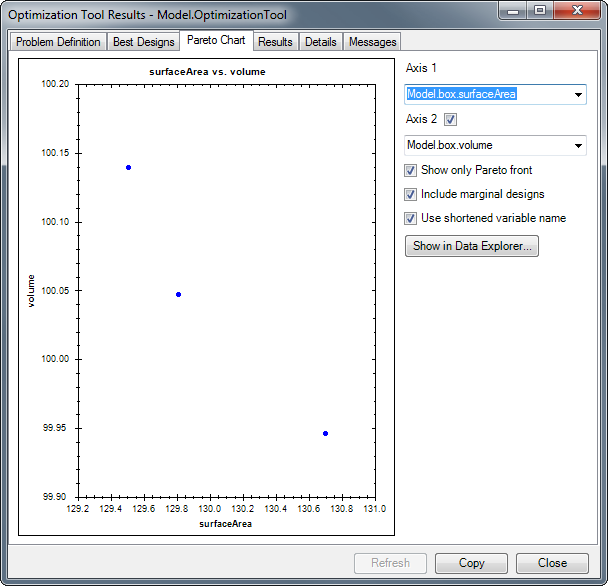Click the Close button at bottom
Screen dimensions: 608x586
(552, 563)
